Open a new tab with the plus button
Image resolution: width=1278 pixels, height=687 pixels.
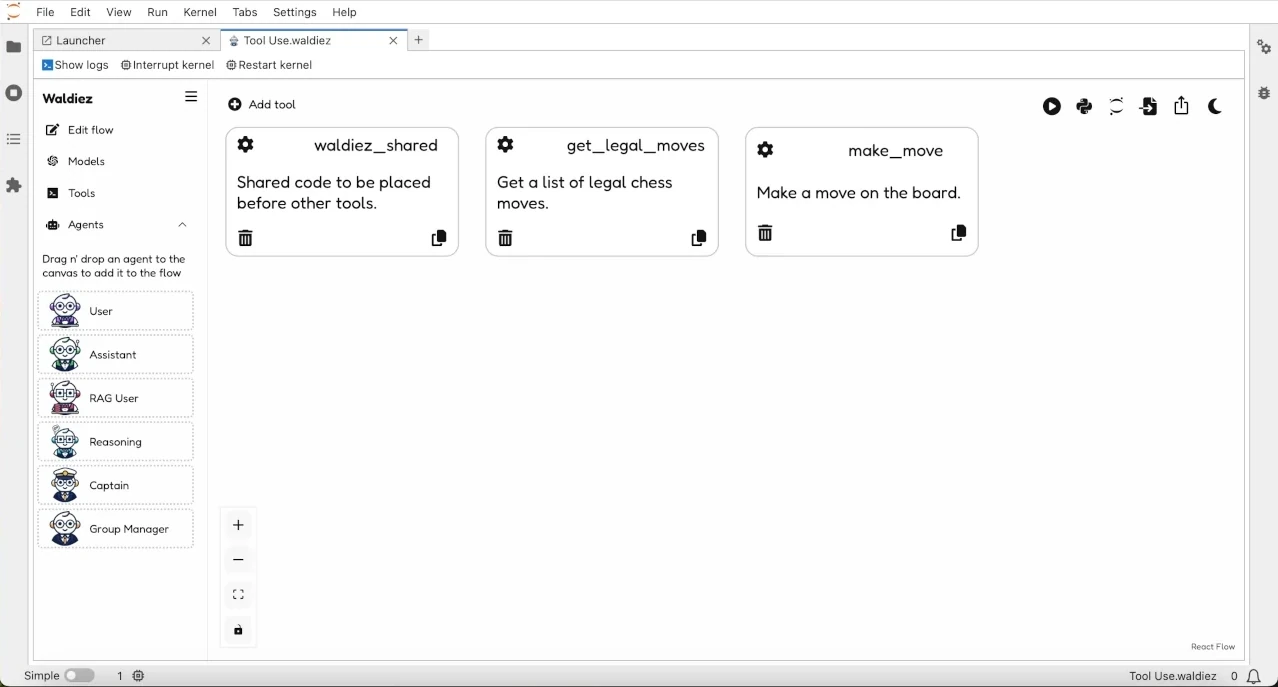pos(418,39)
